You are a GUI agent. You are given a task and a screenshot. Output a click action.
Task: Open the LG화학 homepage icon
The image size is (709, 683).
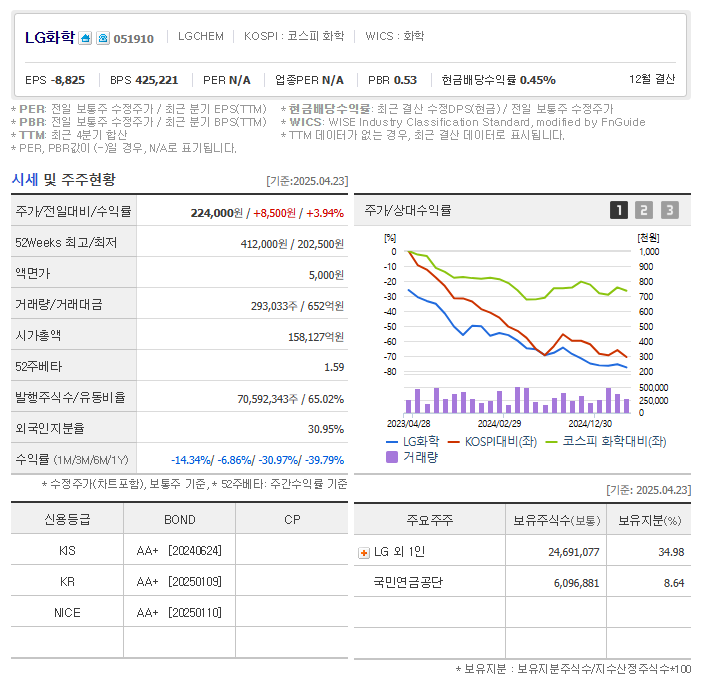click(x=85, y=38)
